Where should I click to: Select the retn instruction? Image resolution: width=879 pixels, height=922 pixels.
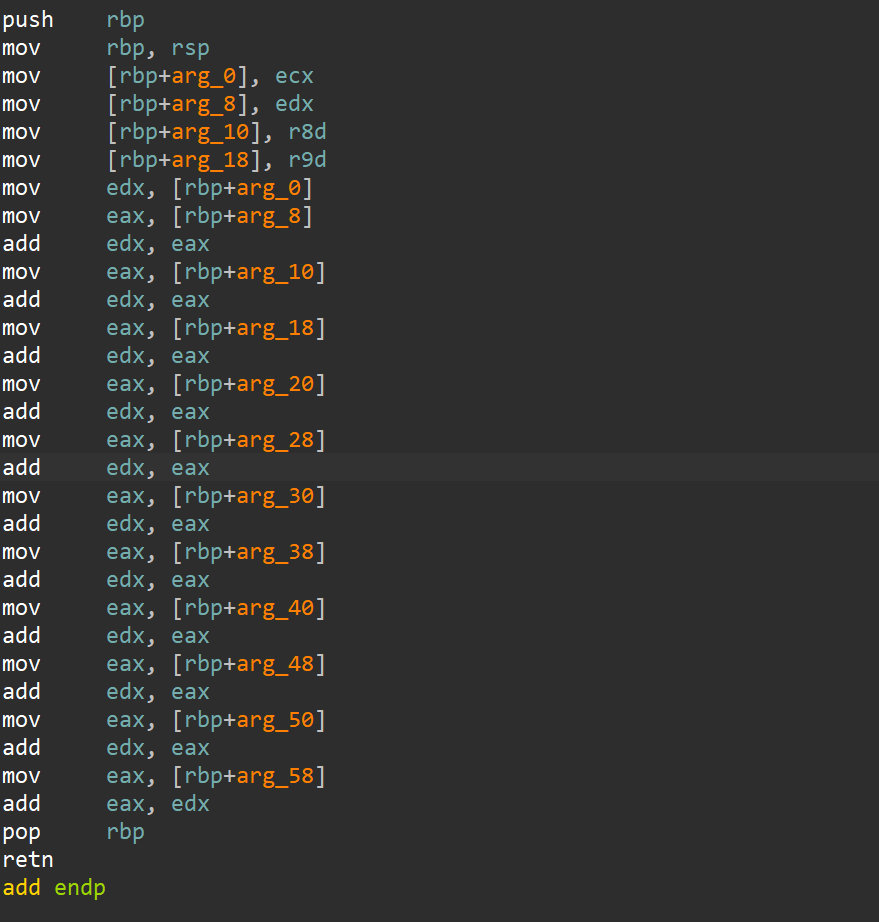pyautogui.click(x=28, y=860)
